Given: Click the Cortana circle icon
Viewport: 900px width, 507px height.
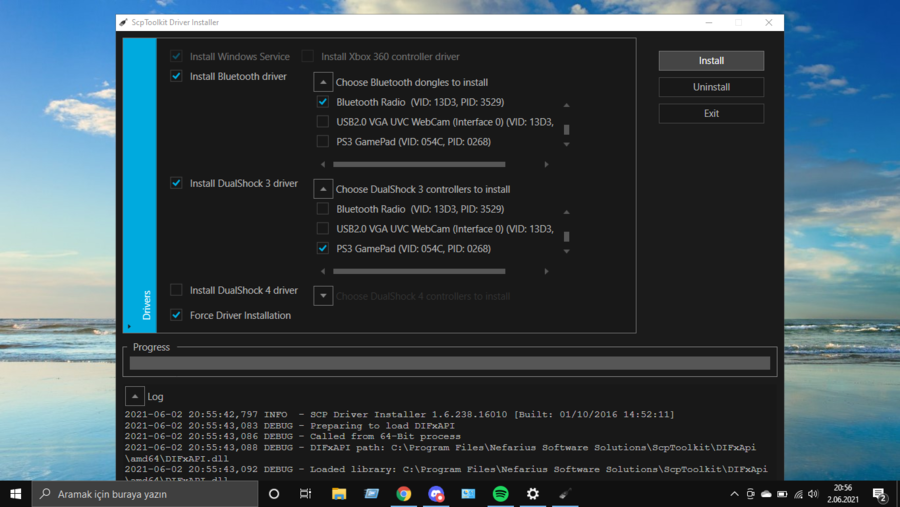Looking at the screenshot, I should tap(274, 494).
